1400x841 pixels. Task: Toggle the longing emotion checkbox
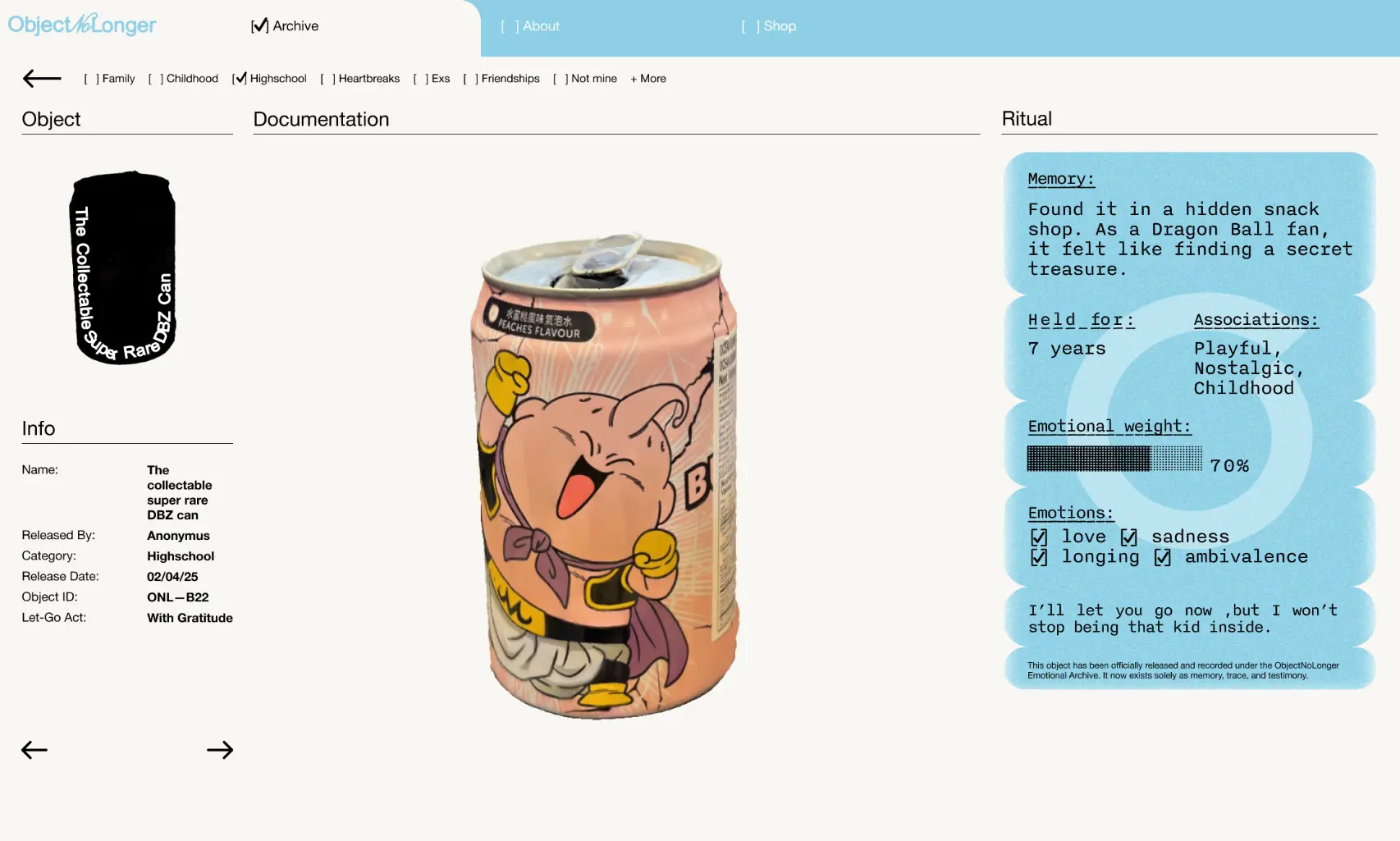1039,557
